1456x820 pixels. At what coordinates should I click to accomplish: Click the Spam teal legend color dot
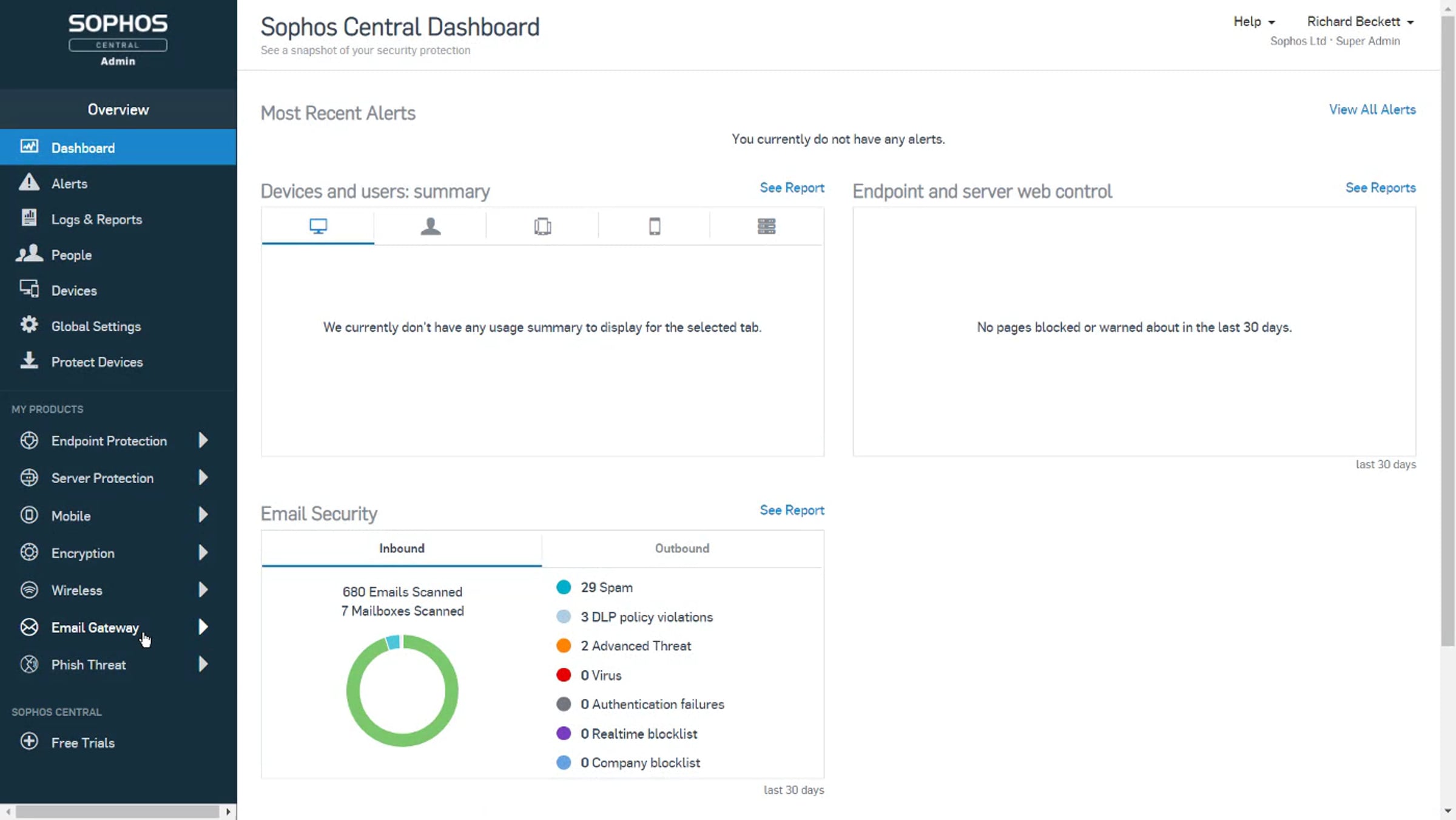tap(564, 588)
